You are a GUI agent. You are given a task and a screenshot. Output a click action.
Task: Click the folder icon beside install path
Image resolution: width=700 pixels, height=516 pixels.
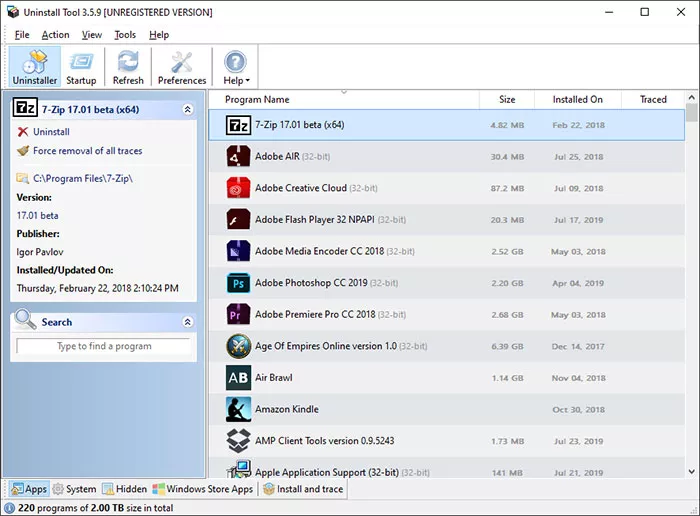pos(22,178)
